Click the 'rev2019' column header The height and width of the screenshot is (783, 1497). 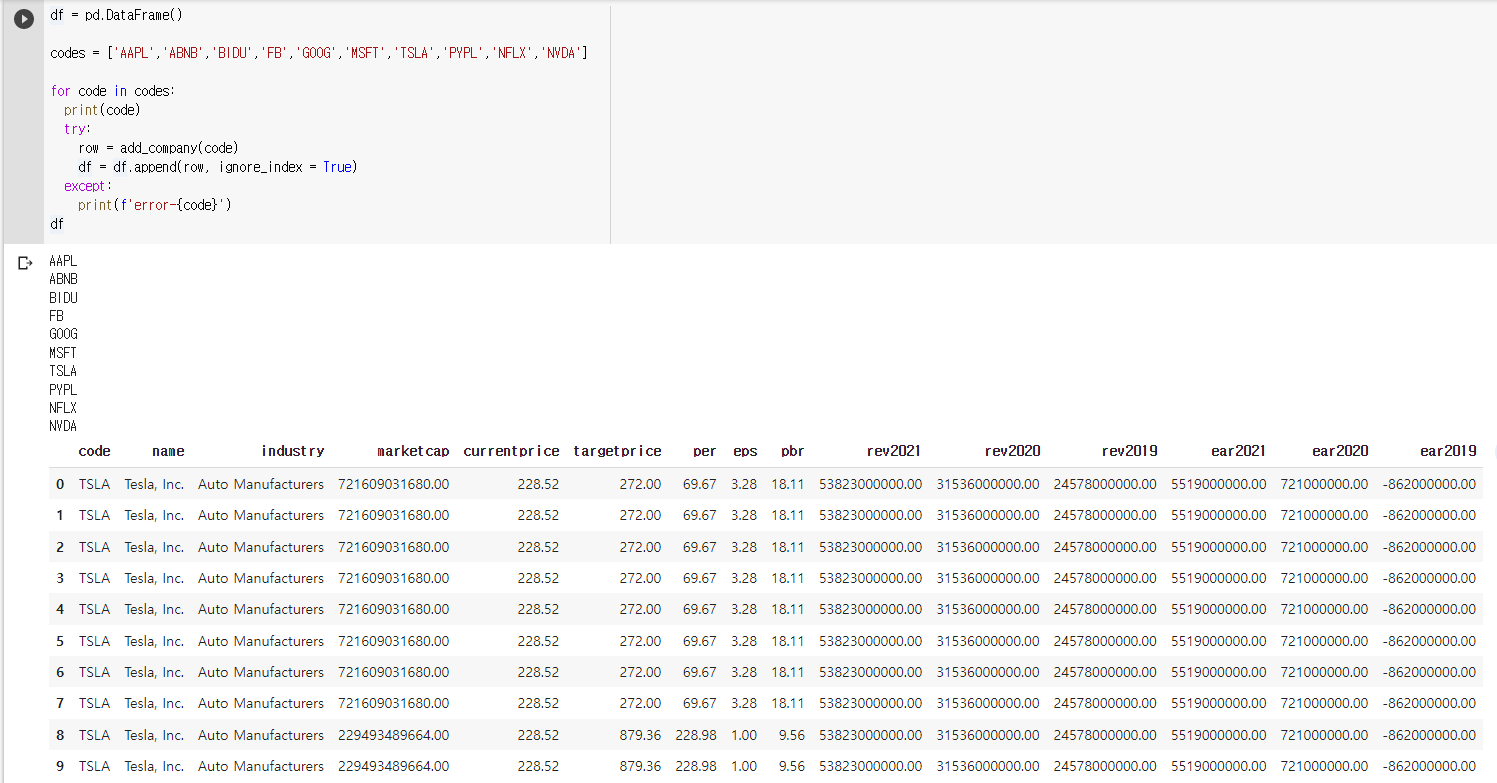(x=1129, y=451)
